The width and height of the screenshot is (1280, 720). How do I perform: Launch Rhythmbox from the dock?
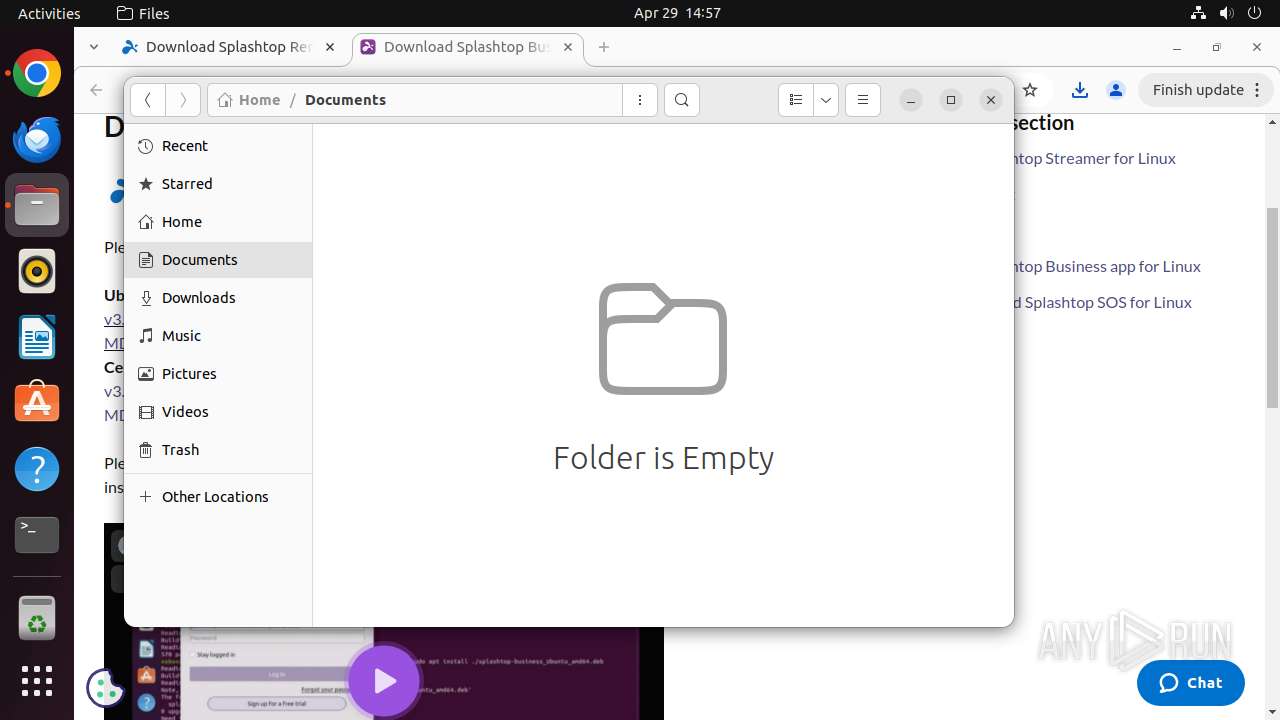coord(37,272)
